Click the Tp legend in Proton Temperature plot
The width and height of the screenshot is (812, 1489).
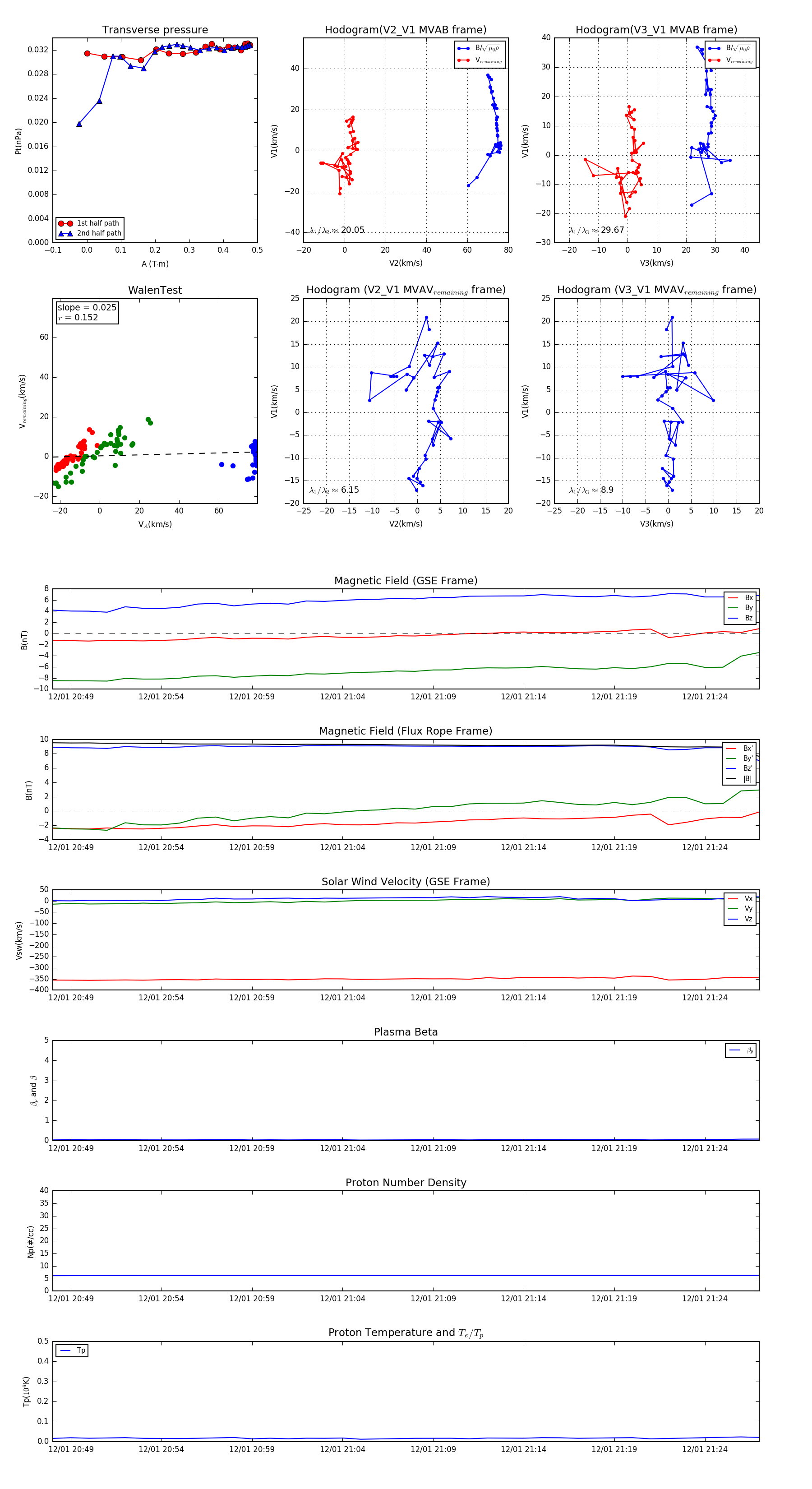tap(72, 1350)
